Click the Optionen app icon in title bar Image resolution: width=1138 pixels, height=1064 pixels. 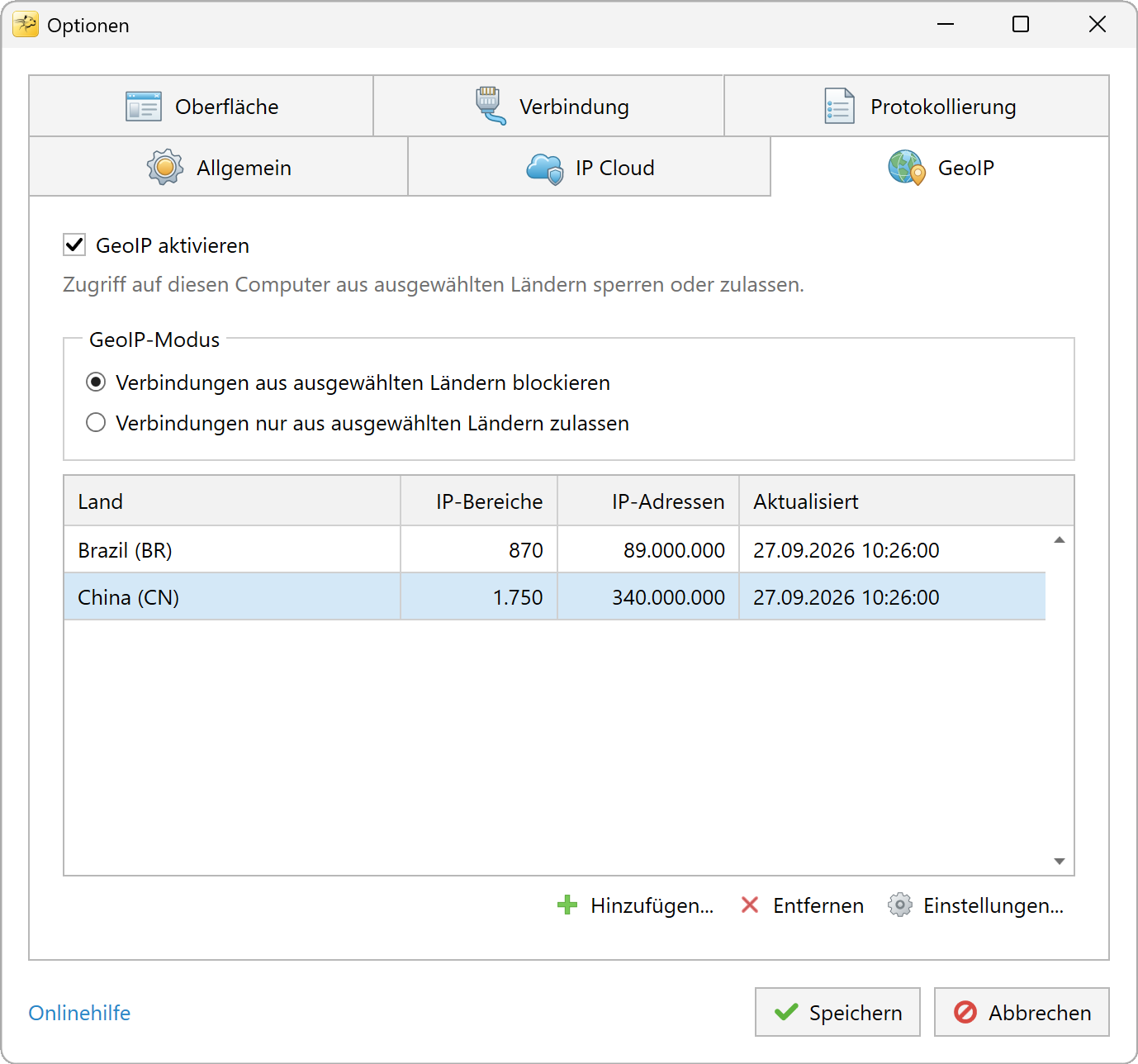coord(26,25)
